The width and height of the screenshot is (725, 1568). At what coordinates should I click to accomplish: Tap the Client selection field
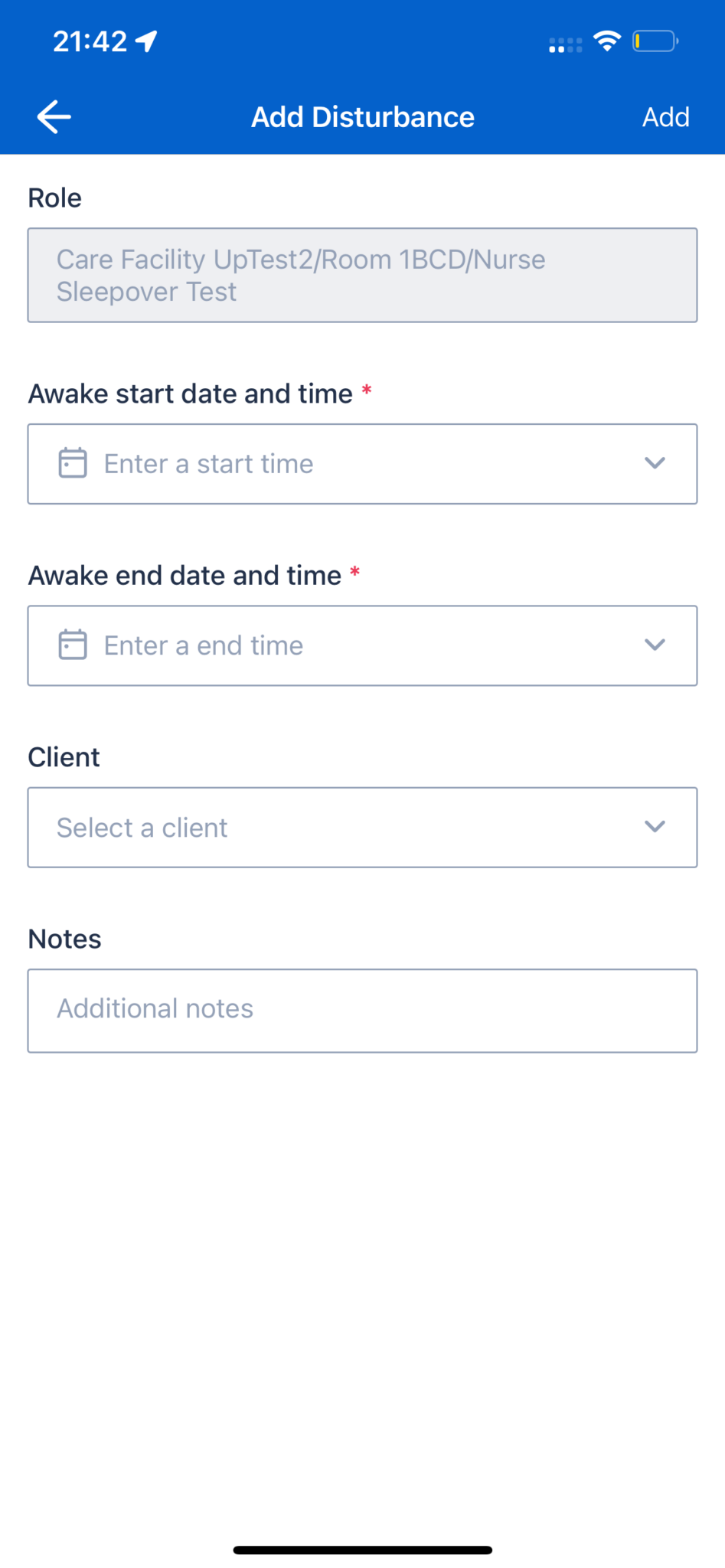coord(306,827)
